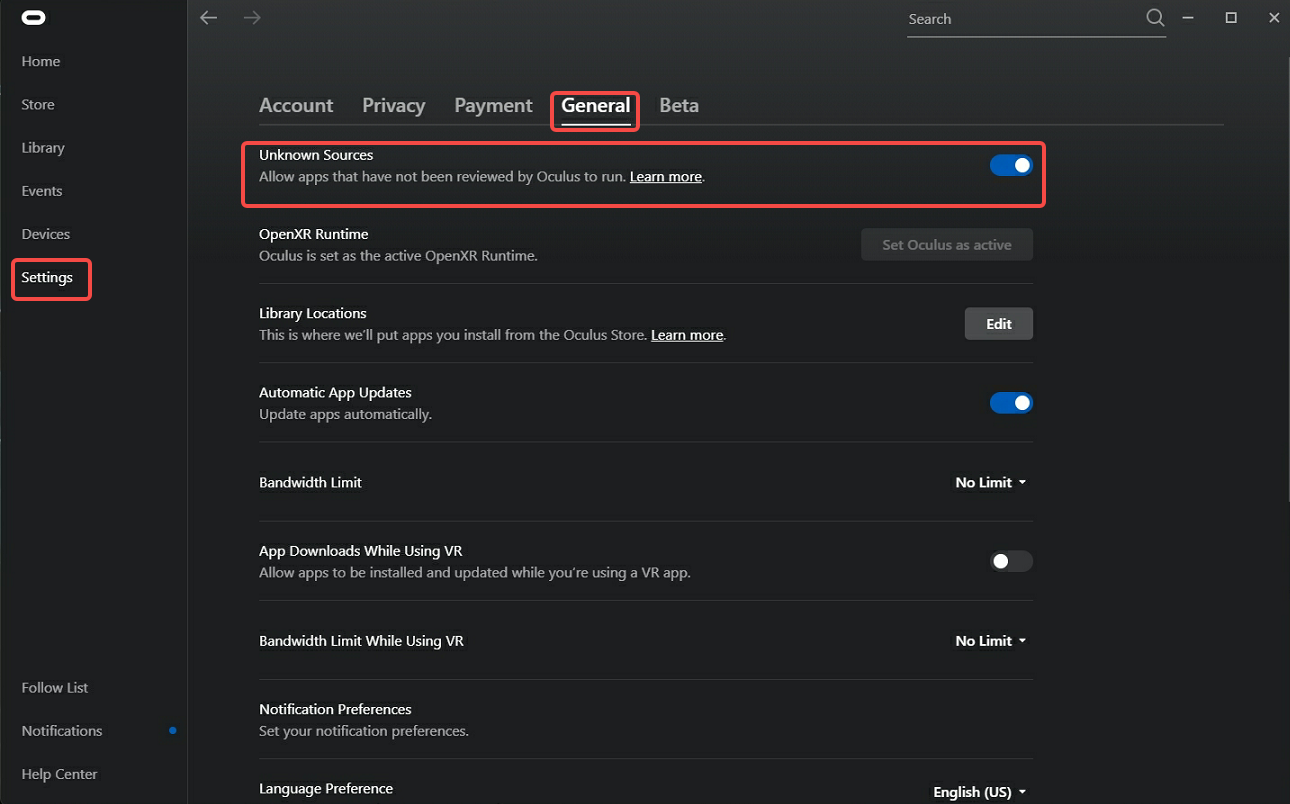Switch to the Account tab
The width and height of the screenshot is (1290, 804).
[x=296, y=105]
